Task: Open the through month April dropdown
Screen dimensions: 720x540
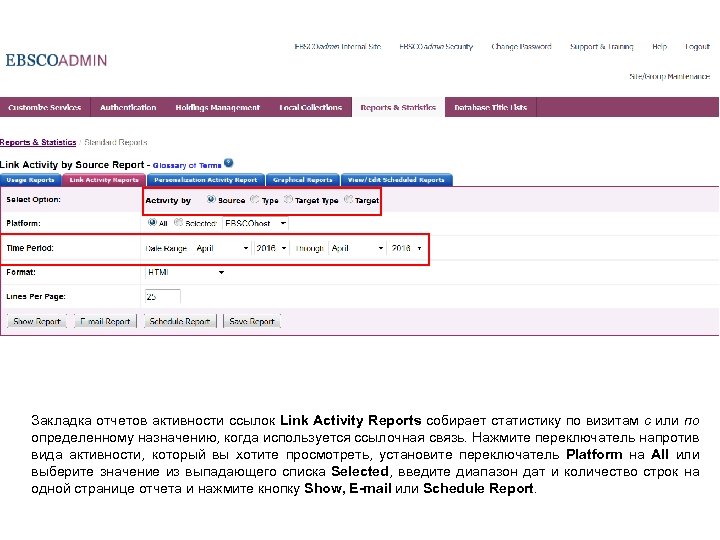Action: click(357, 248)
